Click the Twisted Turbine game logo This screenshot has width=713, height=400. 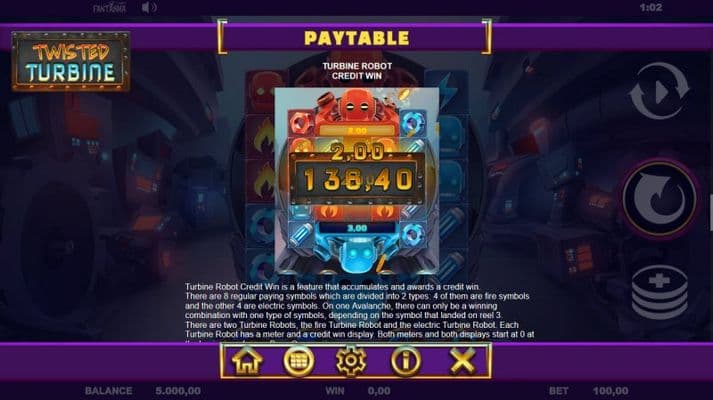(x=71, y=61)
